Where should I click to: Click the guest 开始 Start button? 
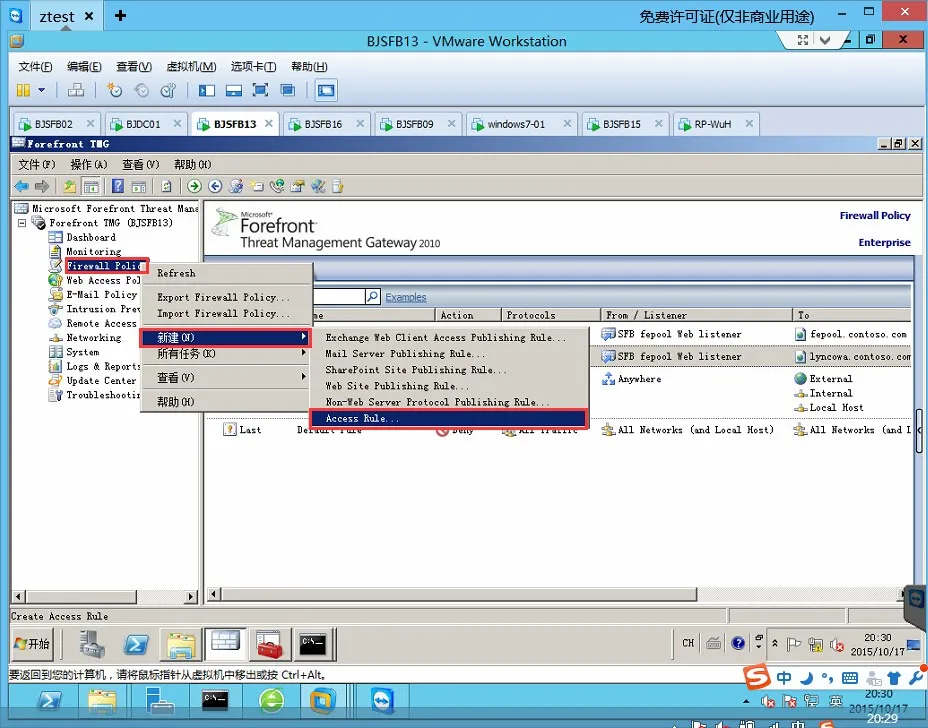click(33, 644)
